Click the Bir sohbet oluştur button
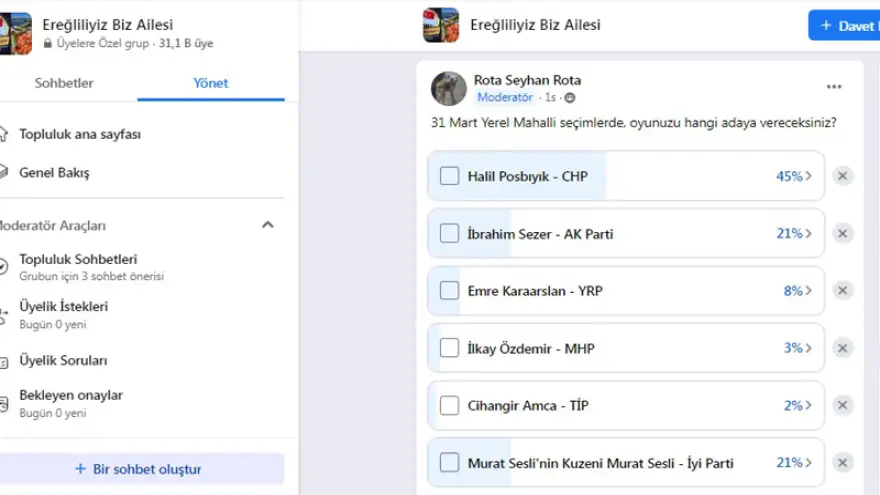The height and width of the screenshot is (495, 880). tap(142, 469)
